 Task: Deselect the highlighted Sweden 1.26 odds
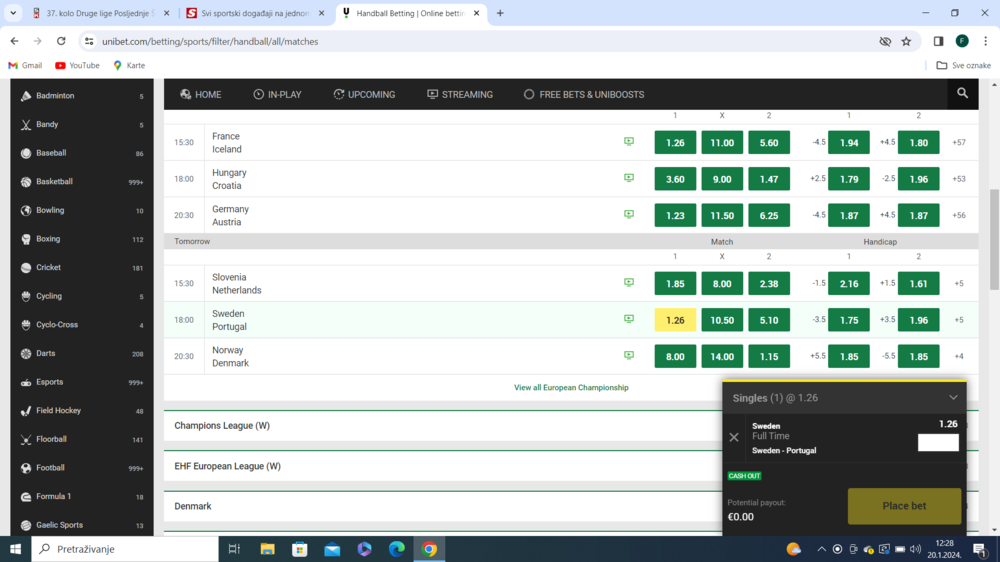point(675,320)
